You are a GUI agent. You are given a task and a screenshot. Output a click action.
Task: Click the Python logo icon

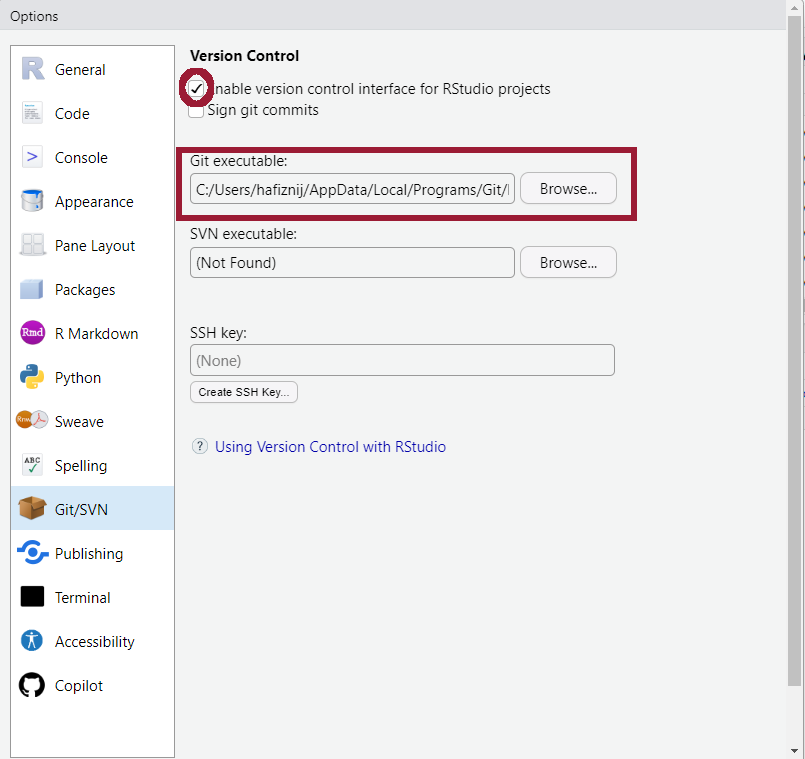(x=33, y=377)
